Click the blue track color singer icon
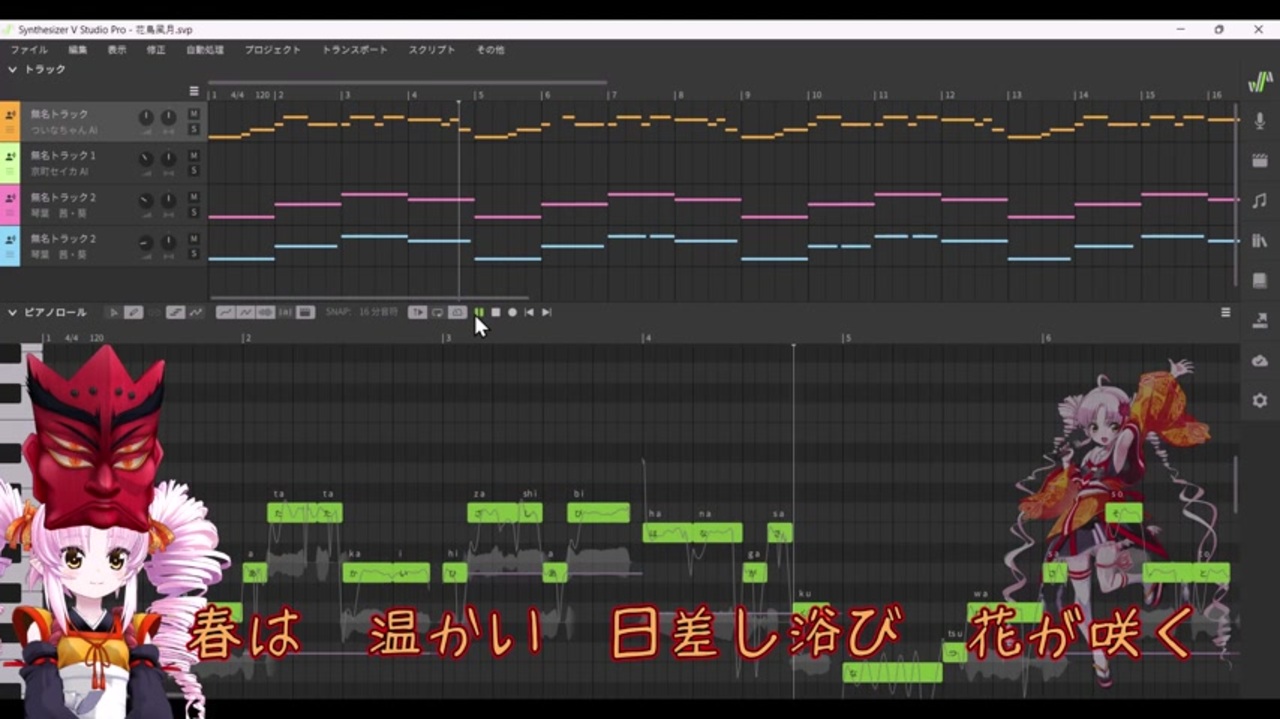The width and height of the screenshot is (1280, 719). 10,240
